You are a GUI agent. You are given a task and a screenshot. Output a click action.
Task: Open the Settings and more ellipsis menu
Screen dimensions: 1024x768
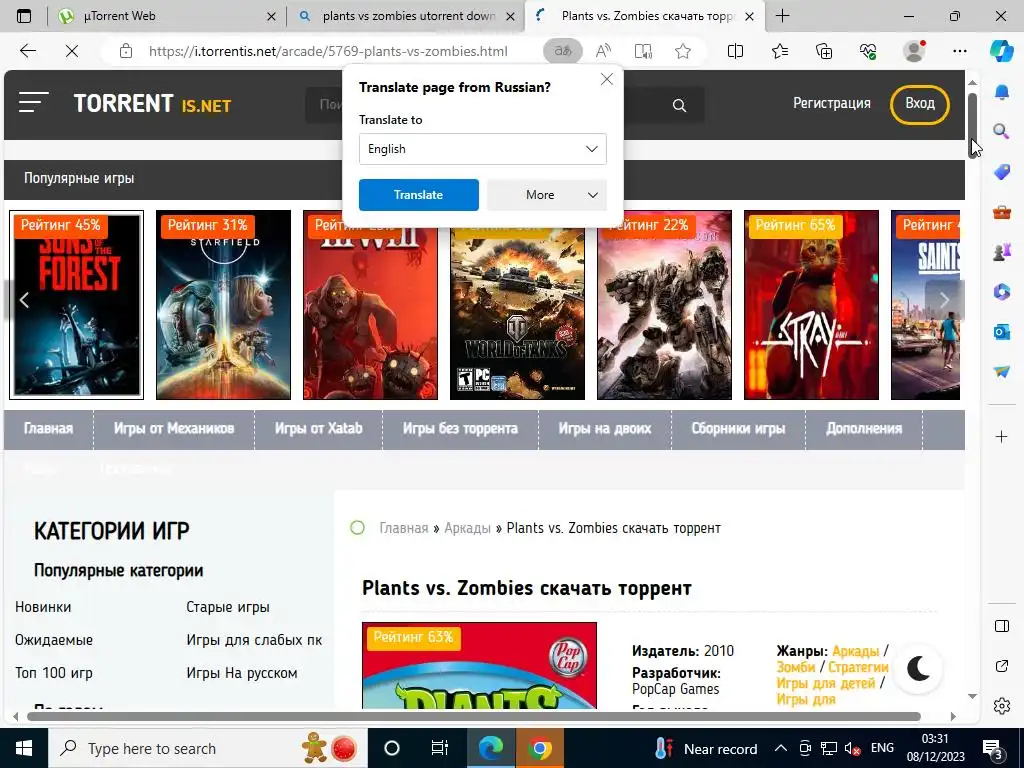(959, 51)
